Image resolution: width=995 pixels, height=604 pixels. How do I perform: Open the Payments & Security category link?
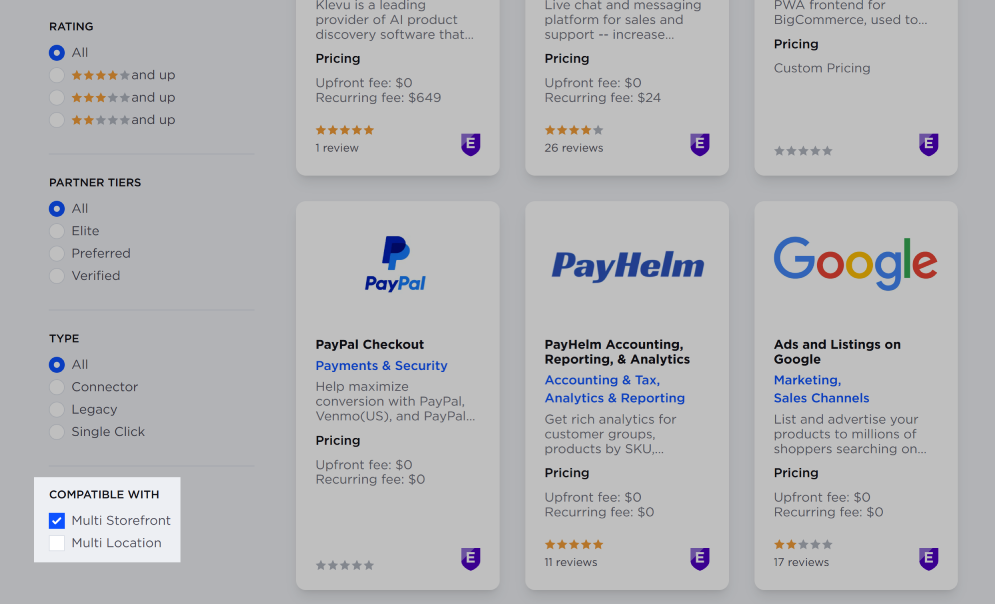point(381,366)
